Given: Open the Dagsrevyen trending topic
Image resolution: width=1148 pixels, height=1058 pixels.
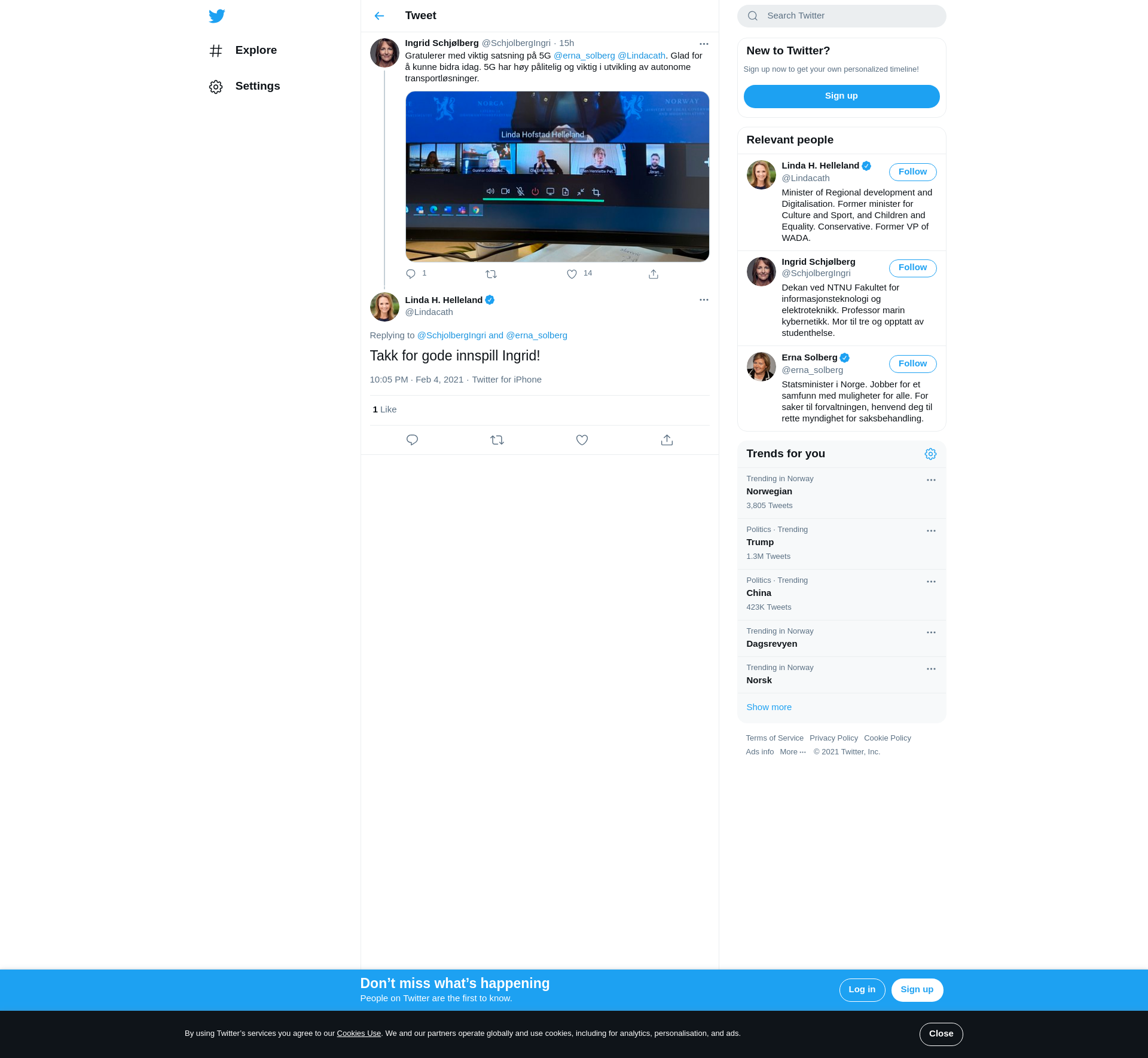Looking at the screenshot, I should click(x=841, y=638).
